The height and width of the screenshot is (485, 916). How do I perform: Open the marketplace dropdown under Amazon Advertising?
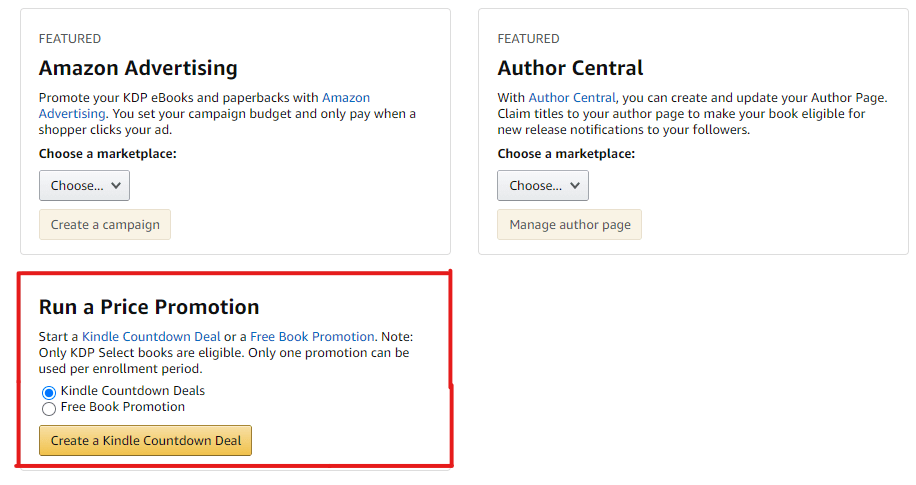tap(84, 185)
